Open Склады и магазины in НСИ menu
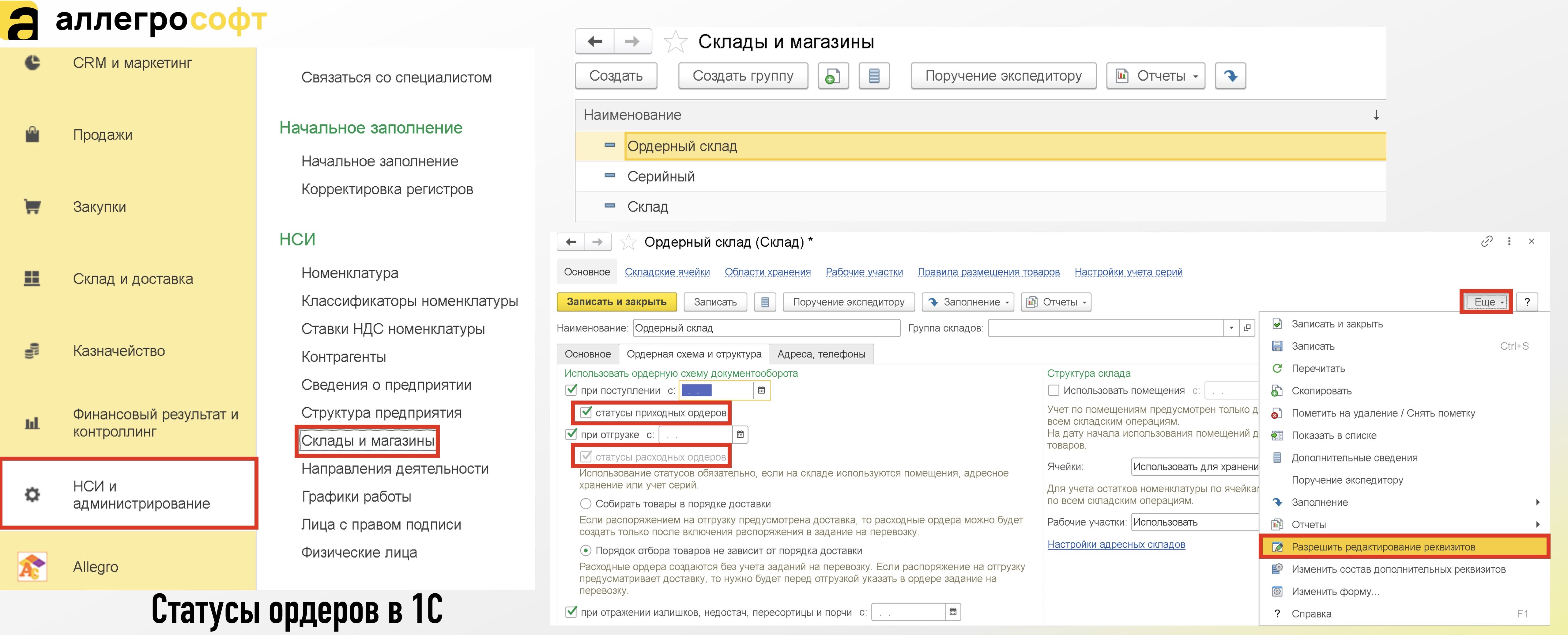1568x635 pixels. point(367,441)
